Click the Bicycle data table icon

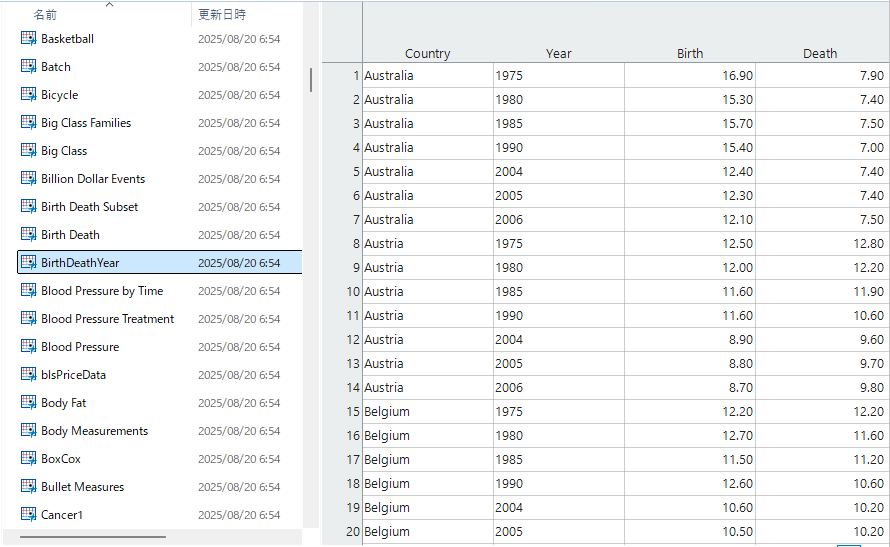click(28, 94)
